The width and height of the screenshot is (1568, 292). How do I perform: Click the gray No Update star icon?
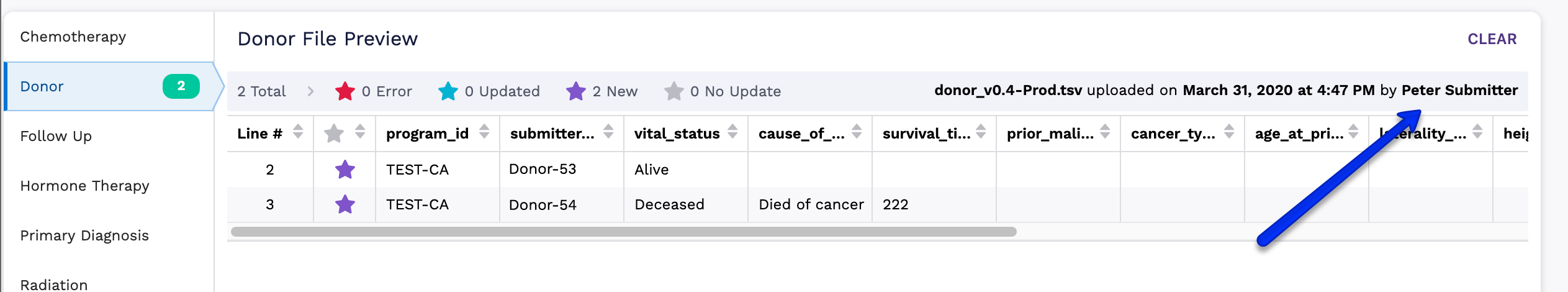pos(674,91)
